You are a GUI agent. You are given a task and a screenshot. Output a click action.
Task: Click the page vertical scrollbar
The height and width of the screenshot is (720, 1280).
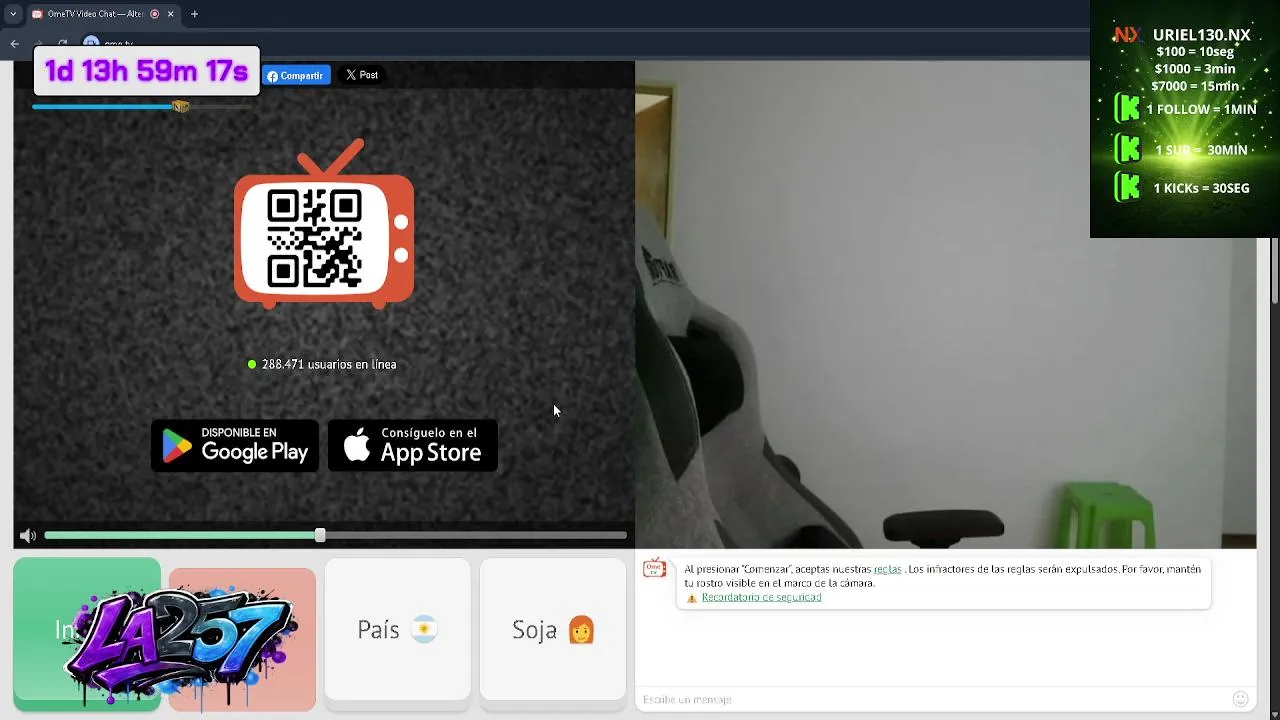[x=1274, y=270]
